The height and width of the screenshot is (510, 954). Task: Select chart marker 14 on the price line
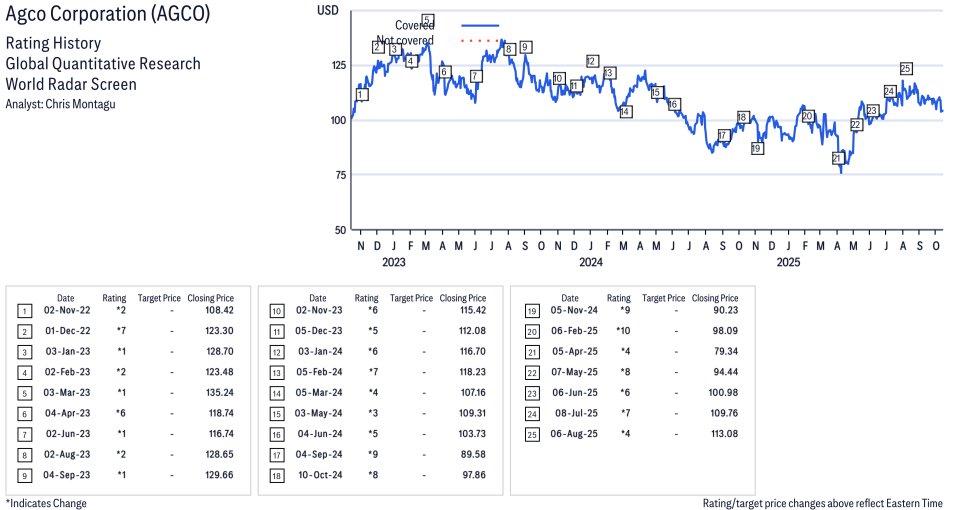click(x=625, y=112)
